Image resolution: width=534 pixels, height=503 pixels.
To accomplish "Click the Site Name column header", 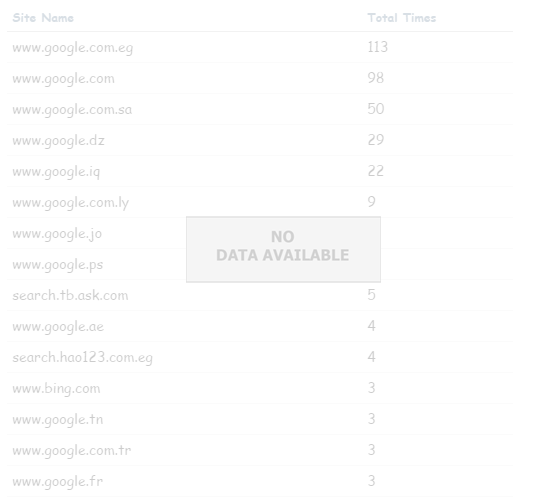I will 43,18.
